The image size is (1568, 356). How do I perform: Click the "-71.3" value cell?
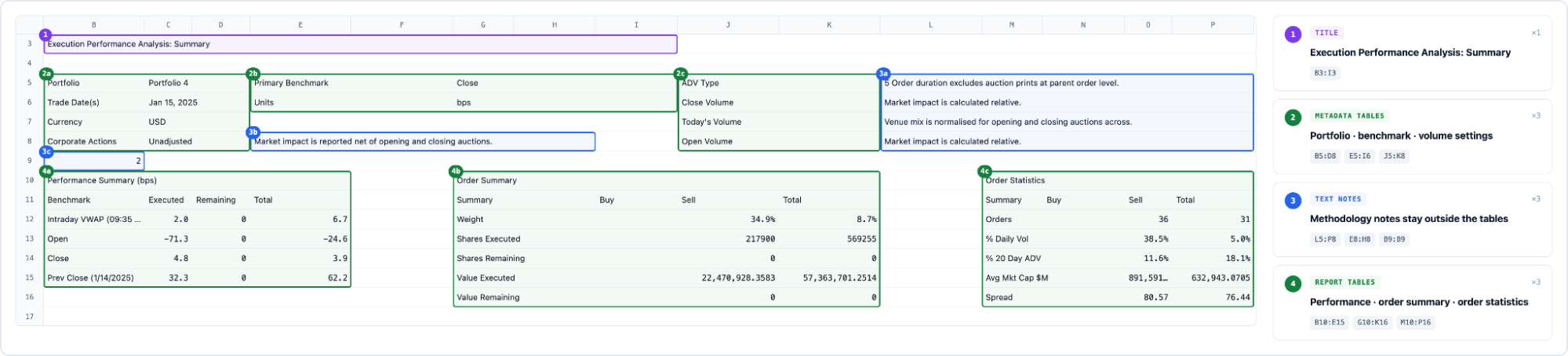tap(168, 239)
